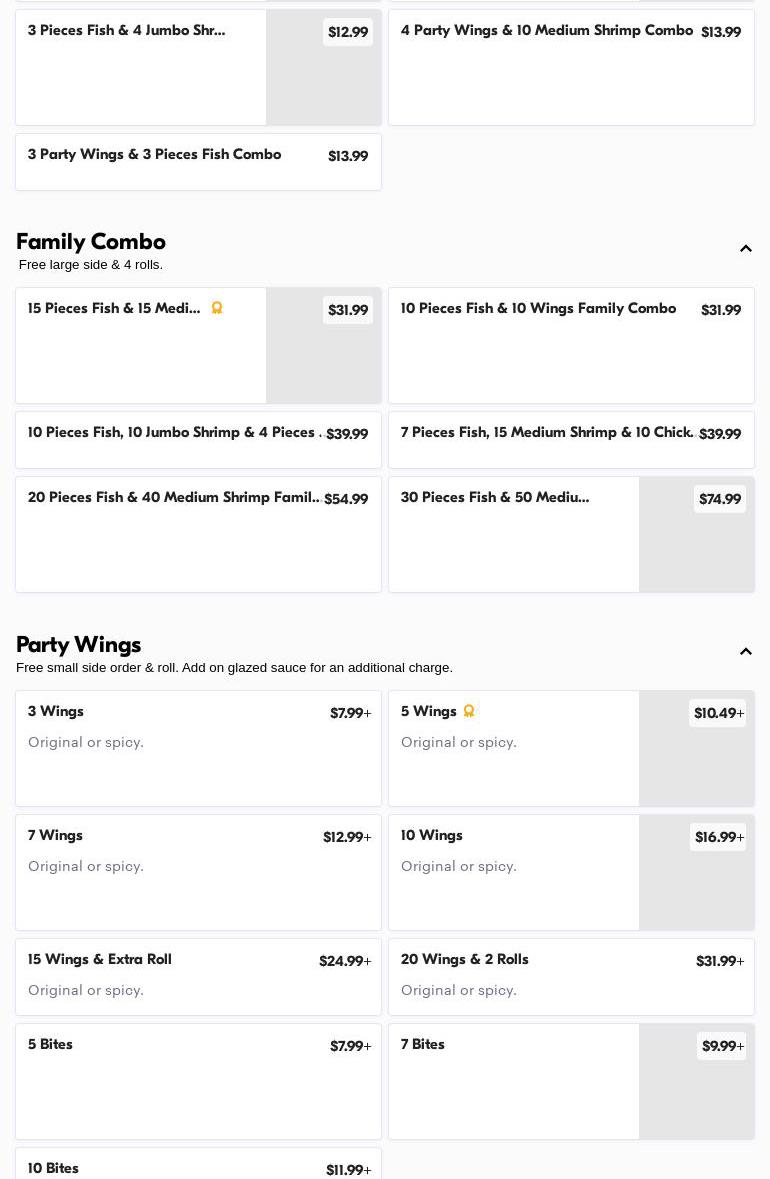
Task: Click the 10 Wings image thumbnail
Action: [x=696, y=884]
